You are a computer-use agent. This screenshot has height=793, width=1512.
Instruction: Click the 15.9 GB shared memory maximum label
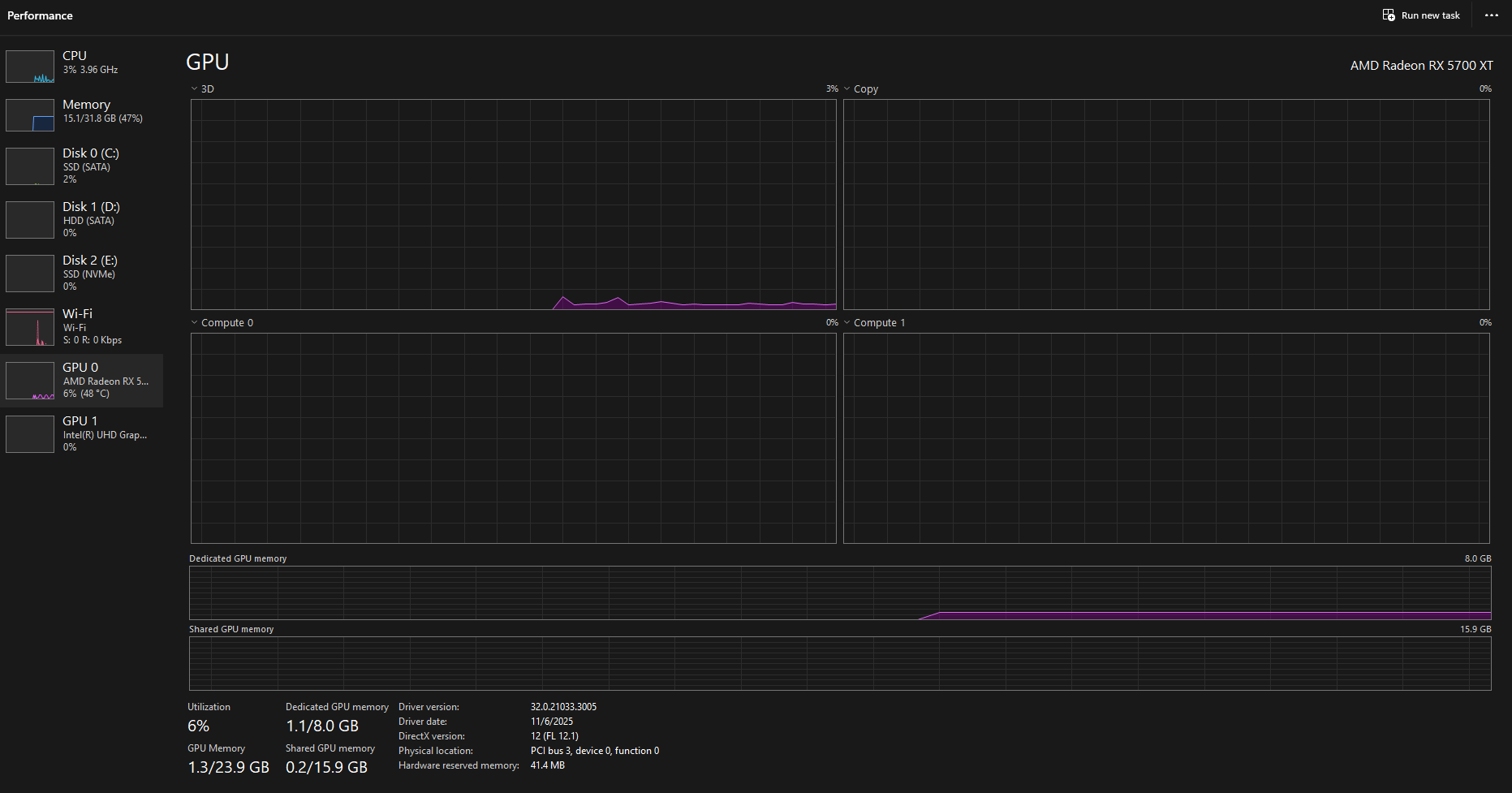coord(1475,629)
